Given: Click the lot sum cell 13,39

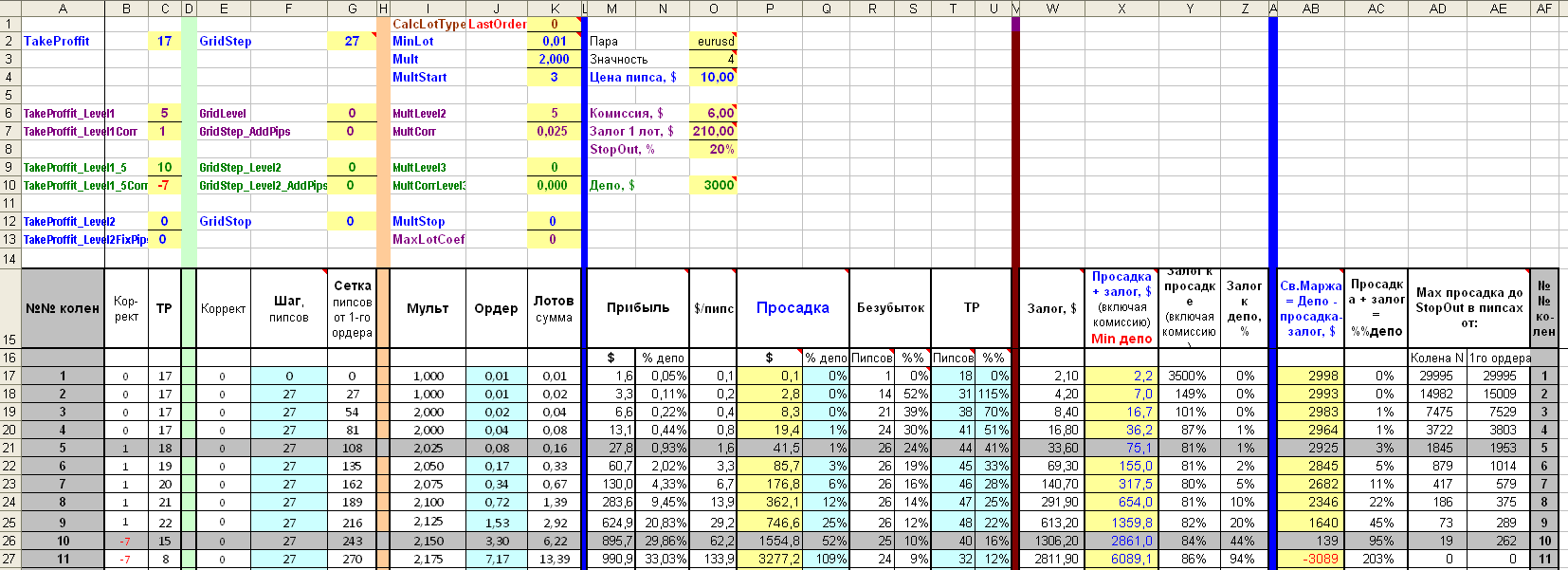Looking at the screenshot, I should coord(554,559).
